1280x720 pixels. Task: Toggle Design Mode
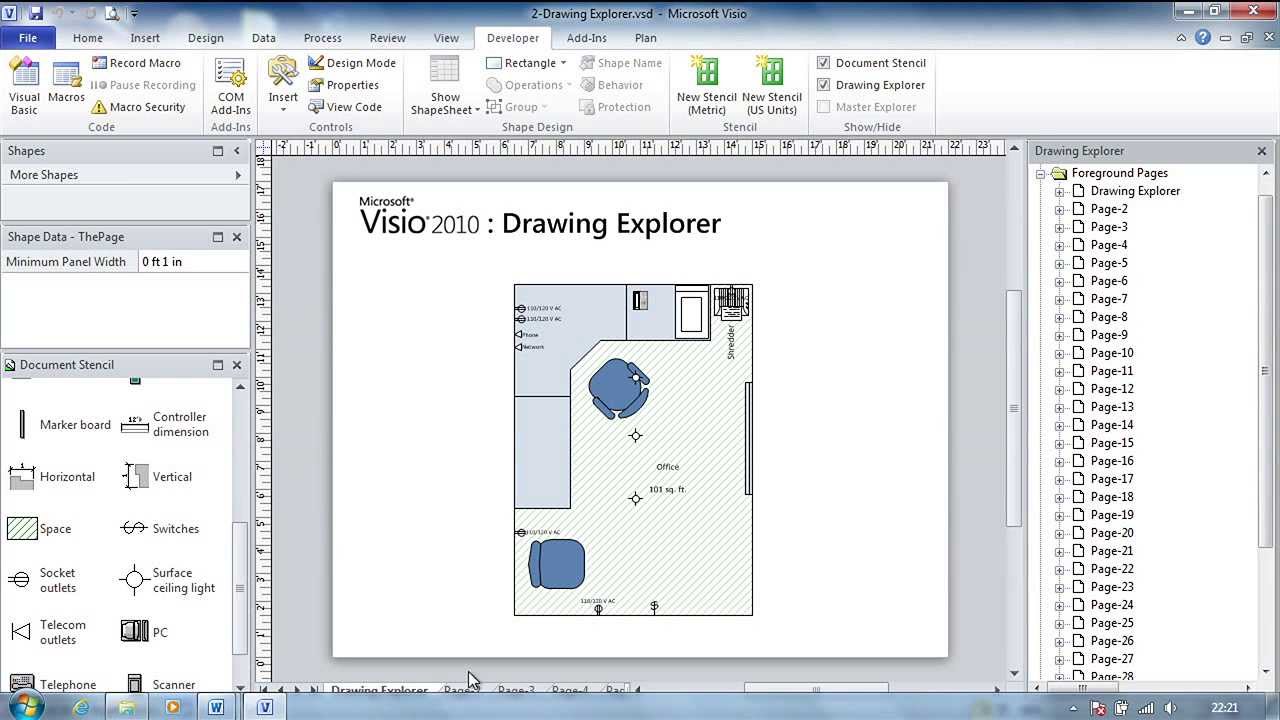[x=352, y=63]
